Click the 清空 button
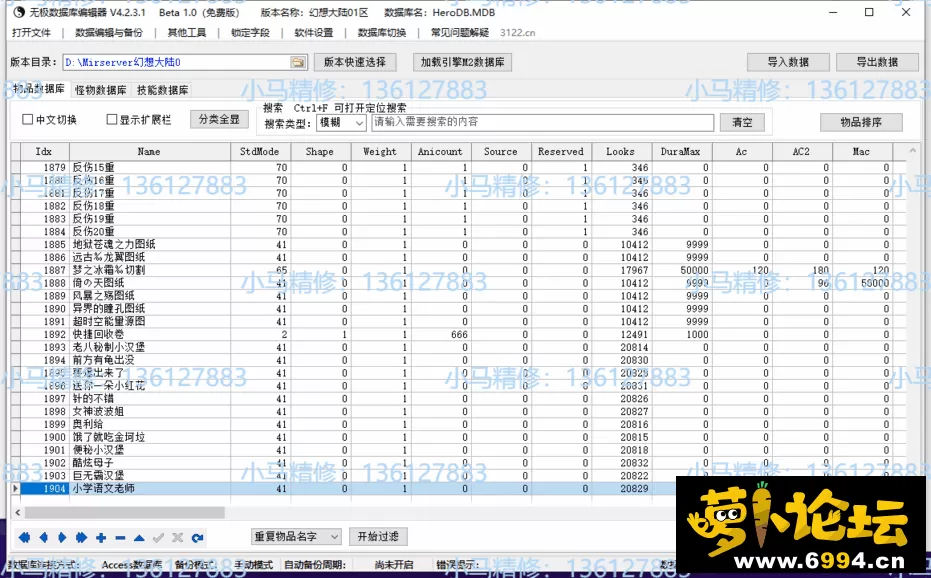Screen dimensions: 931x578 point(742,122)
